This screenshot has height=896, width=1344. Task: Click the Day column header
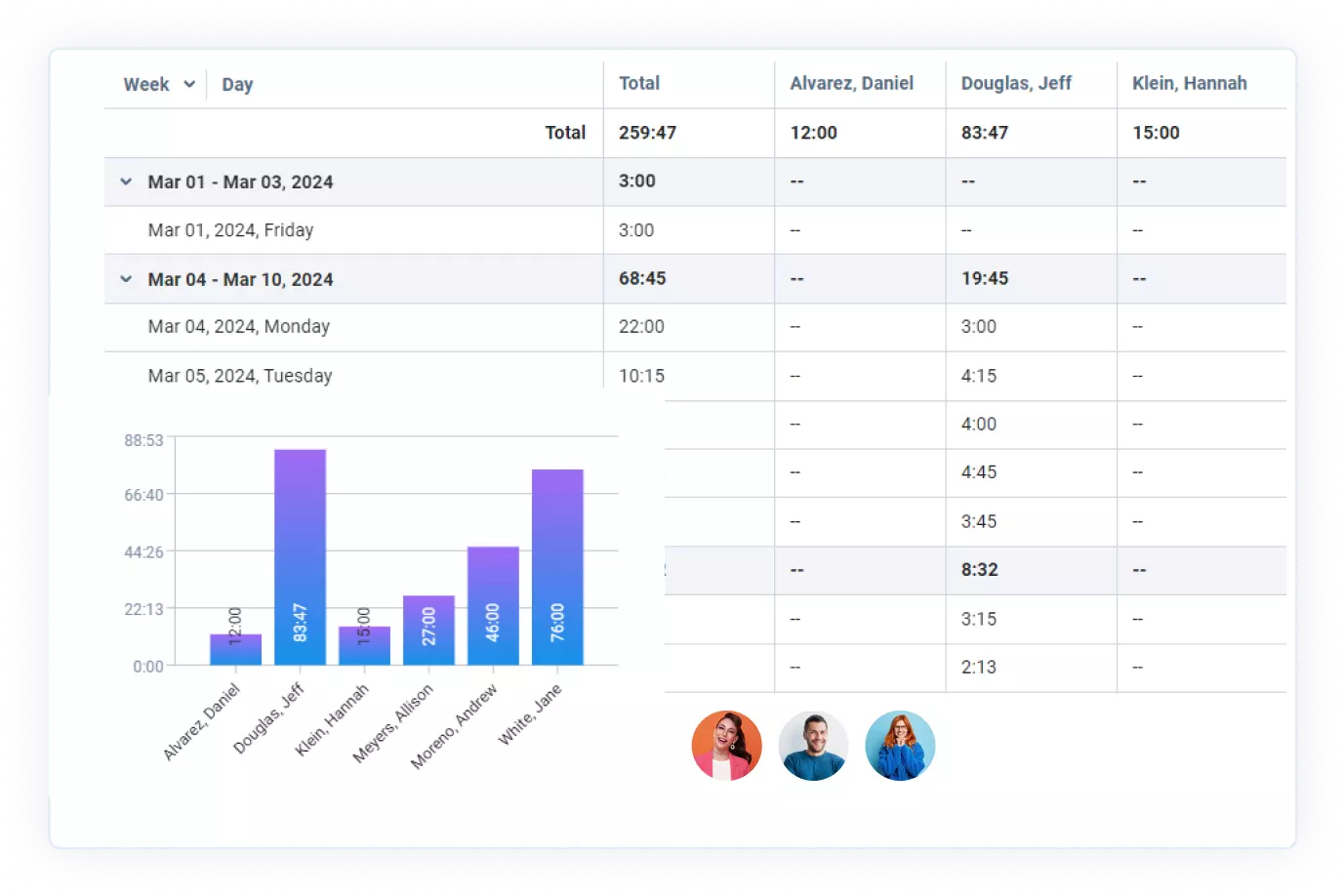237,84
